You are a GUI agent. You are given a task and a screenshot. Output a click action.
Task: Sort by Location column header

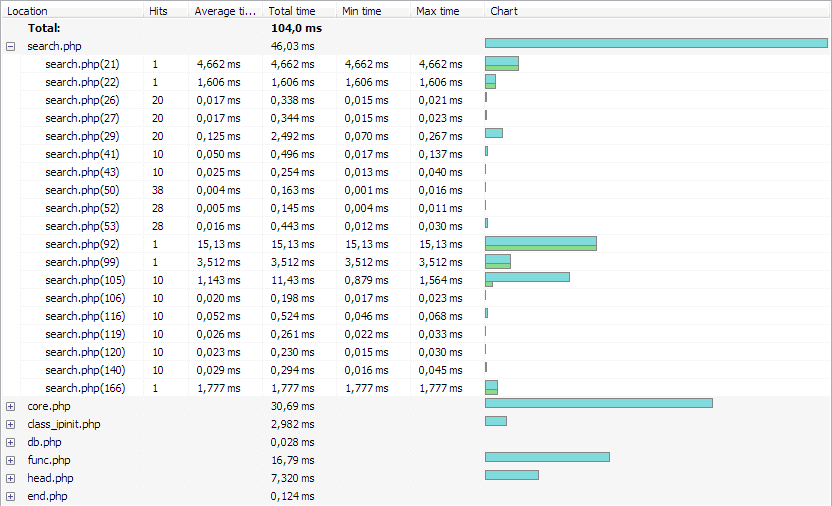click(x=70, y=11)
